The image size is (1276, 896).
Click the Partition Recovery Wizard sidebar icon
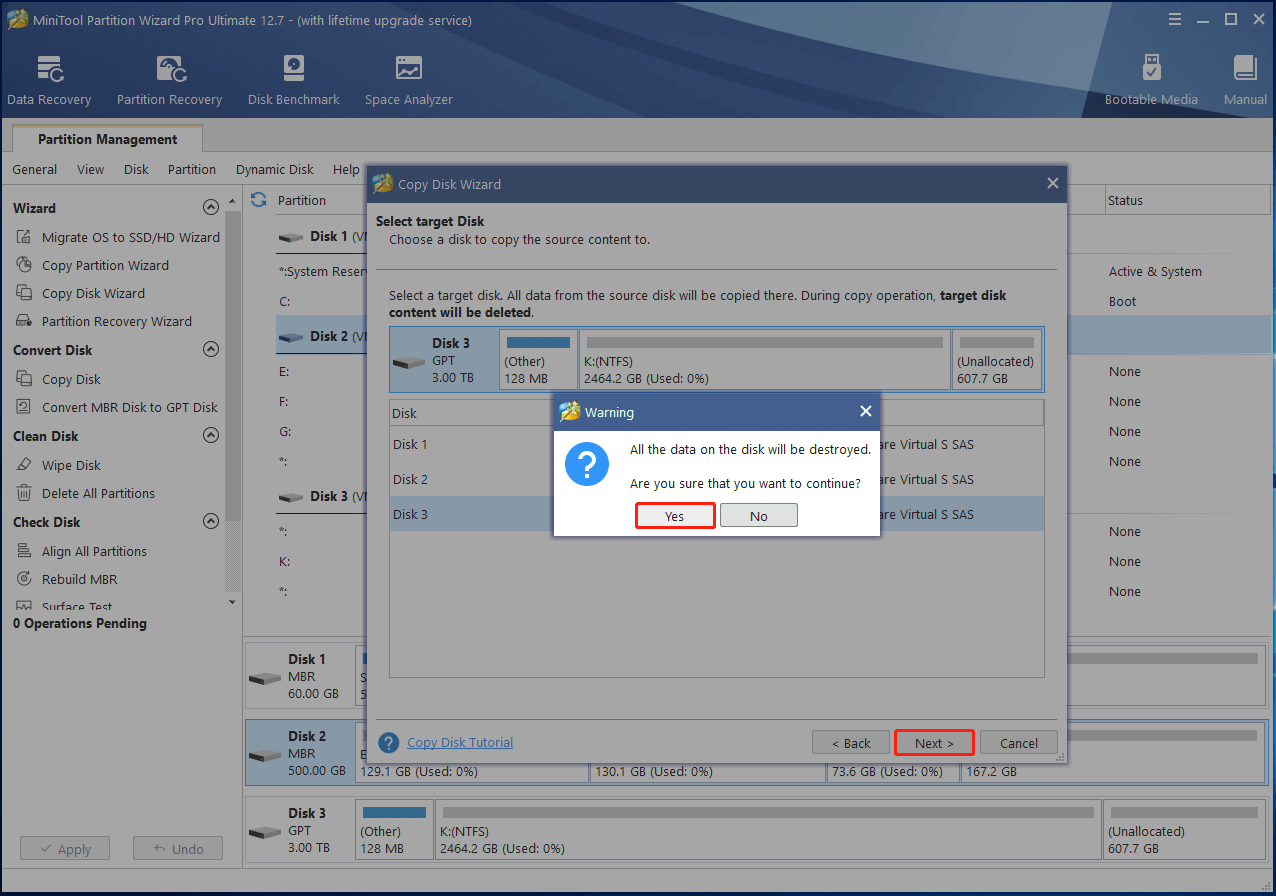click(x=24, y=321)
